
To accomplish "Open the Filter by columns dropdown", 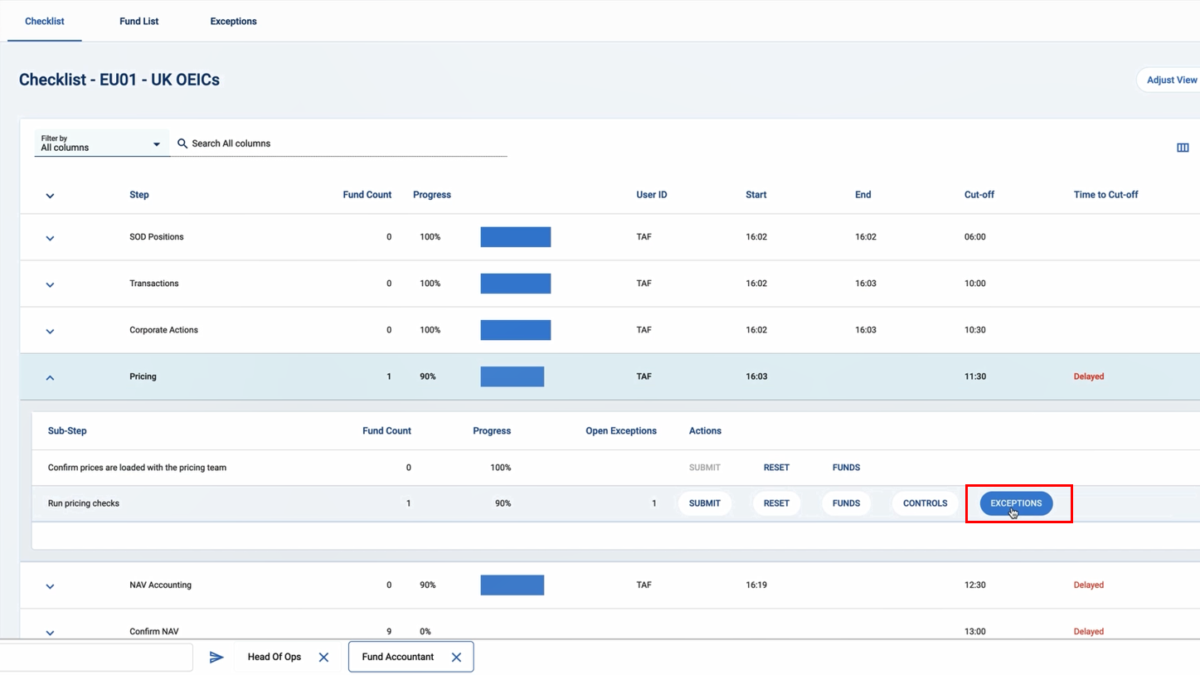I will pyautogui.click(x=100, y=144).
